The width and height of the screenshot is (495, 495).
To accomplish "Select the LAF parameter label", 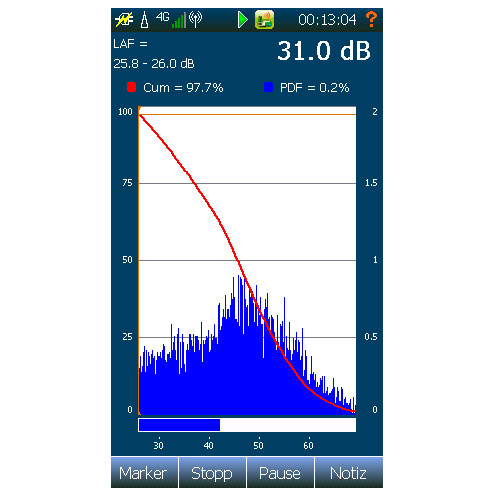I will [130, 44].
